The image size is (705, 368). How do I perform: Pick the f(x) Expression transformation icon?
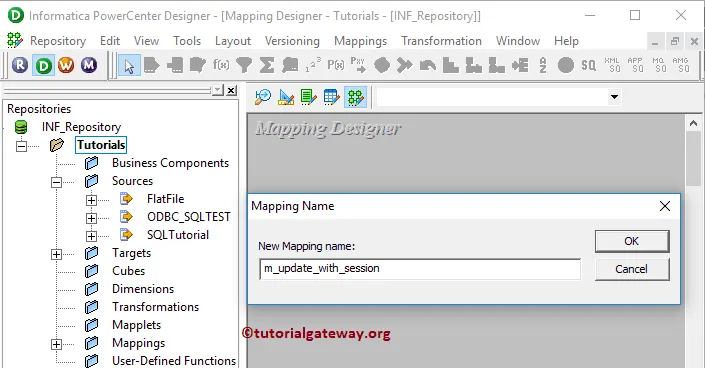pos(221,65)
